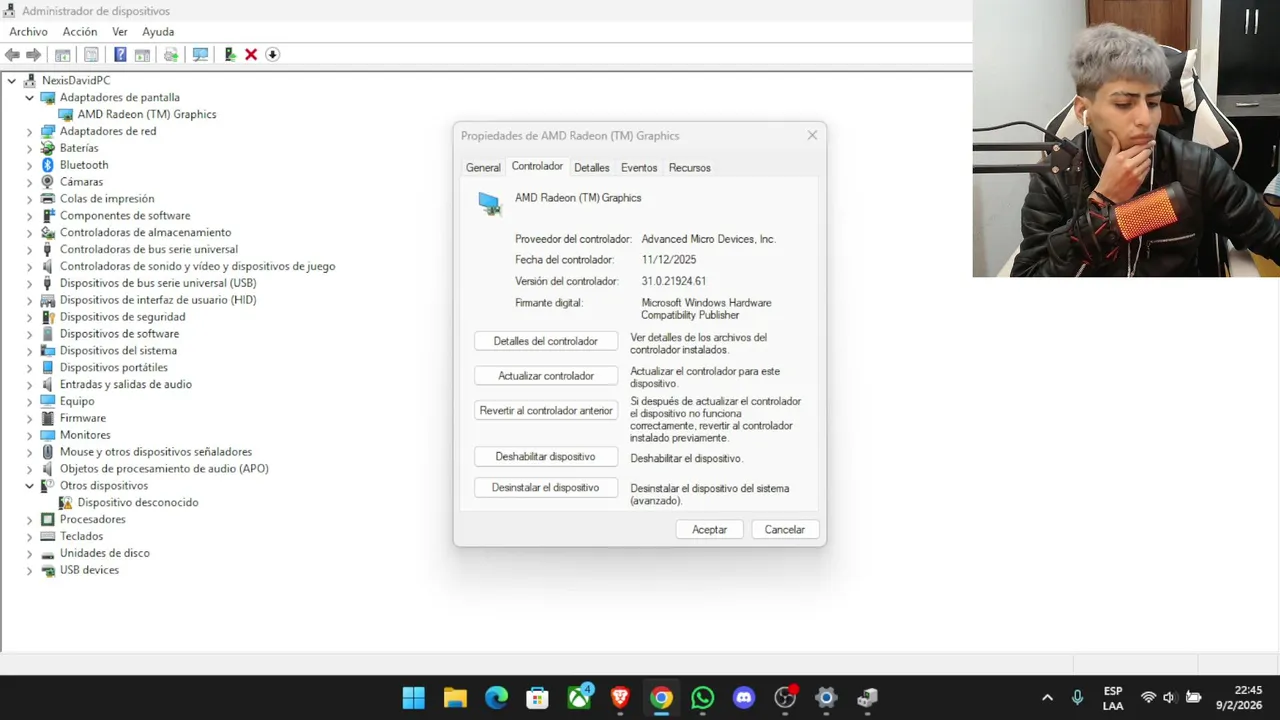This screenshot has width=1280, height=720.
Task: Expand the USB devices node
Action: [29, 571]
